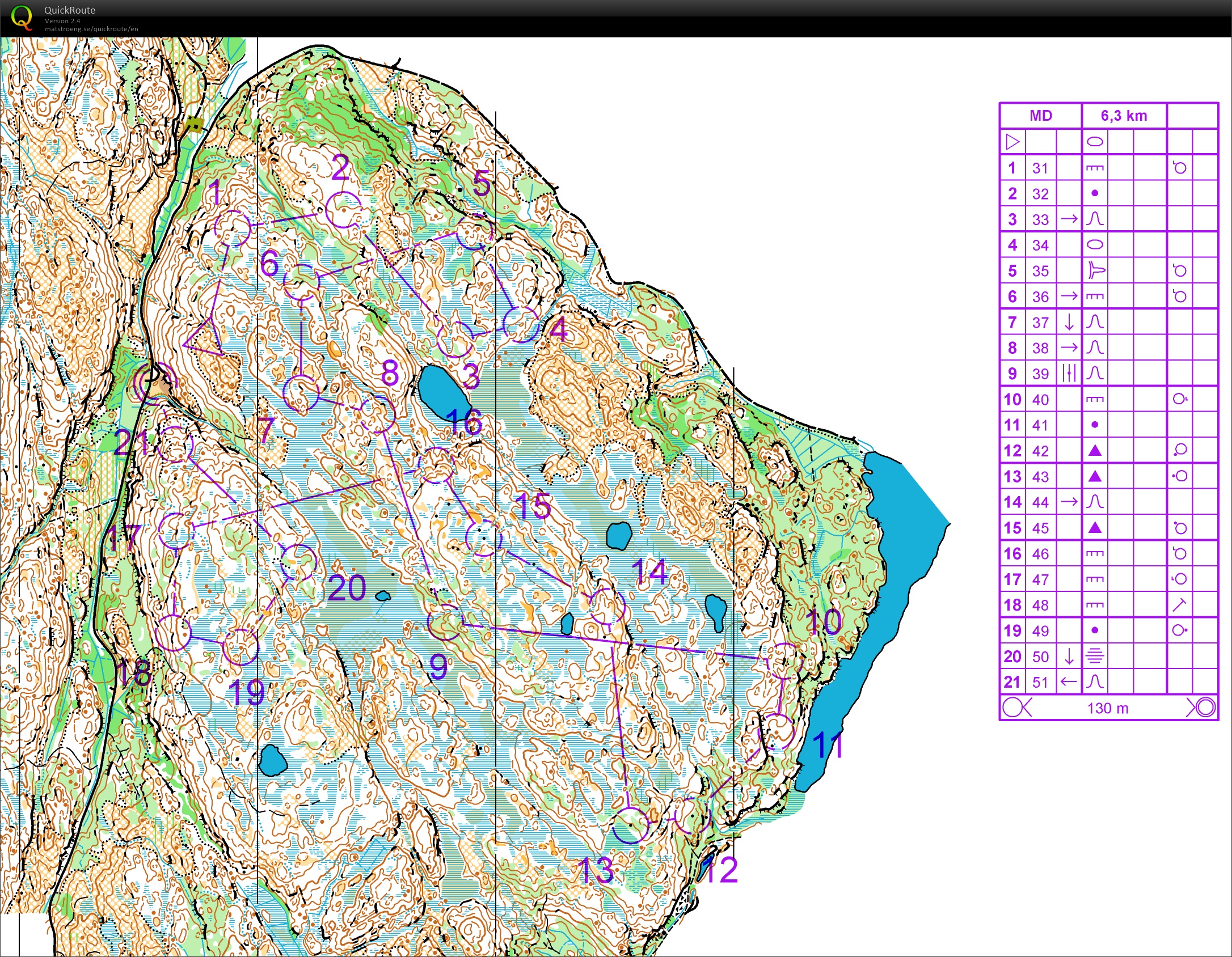Click control code '31' in the table
1232x957 pixels.
pyautogui.click(x=1040, y=168)
